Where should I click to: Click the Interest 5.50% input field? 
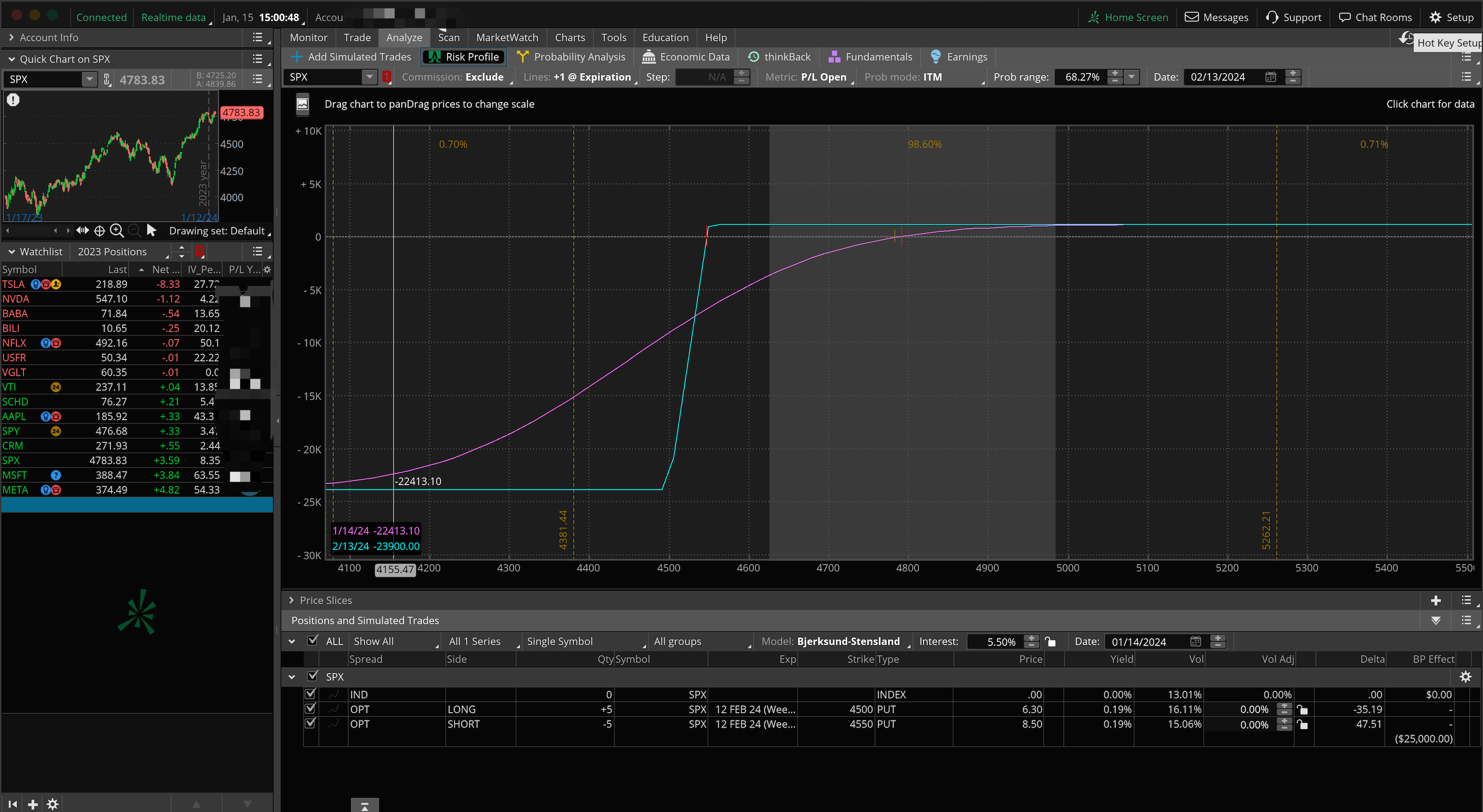(996, 641)
